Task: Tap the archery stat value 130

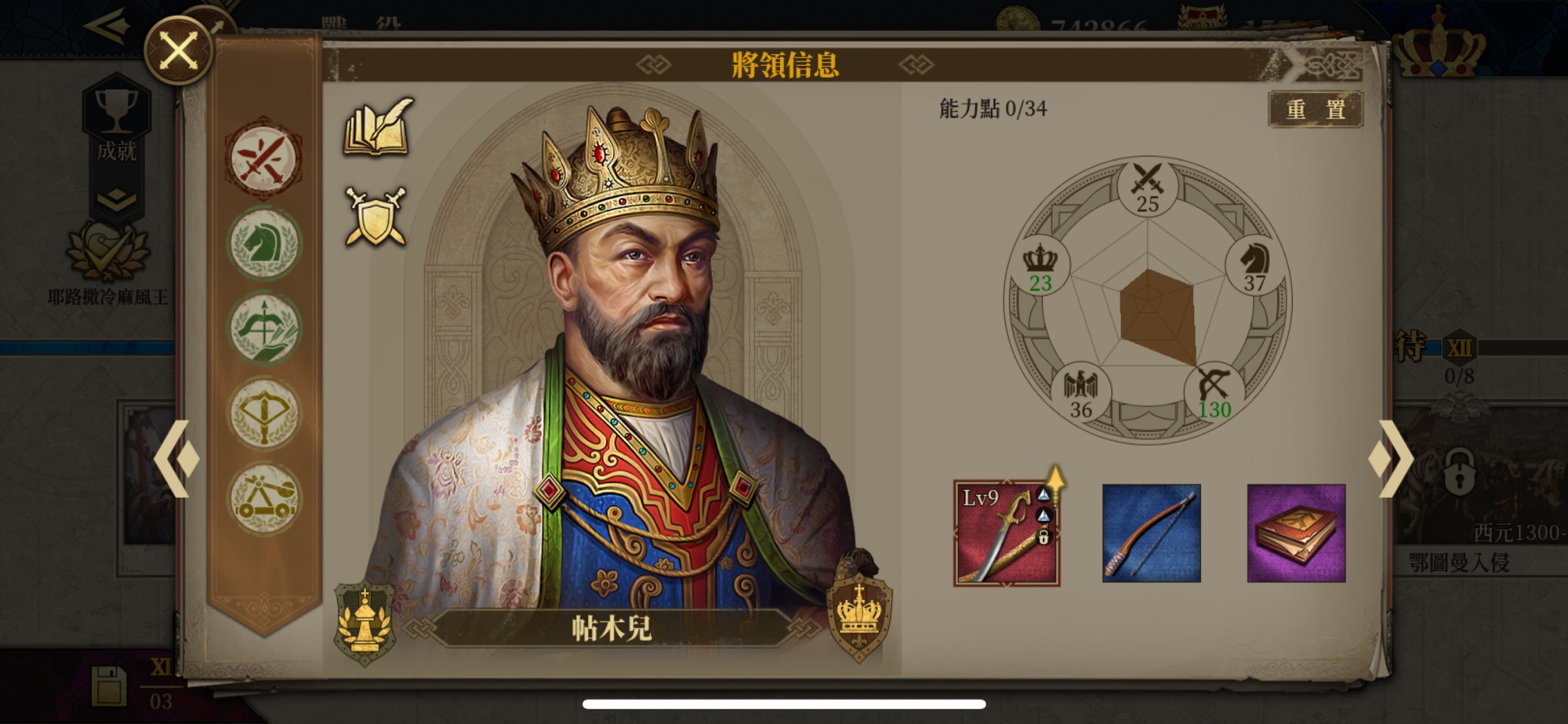Action: pos(1214,409)
